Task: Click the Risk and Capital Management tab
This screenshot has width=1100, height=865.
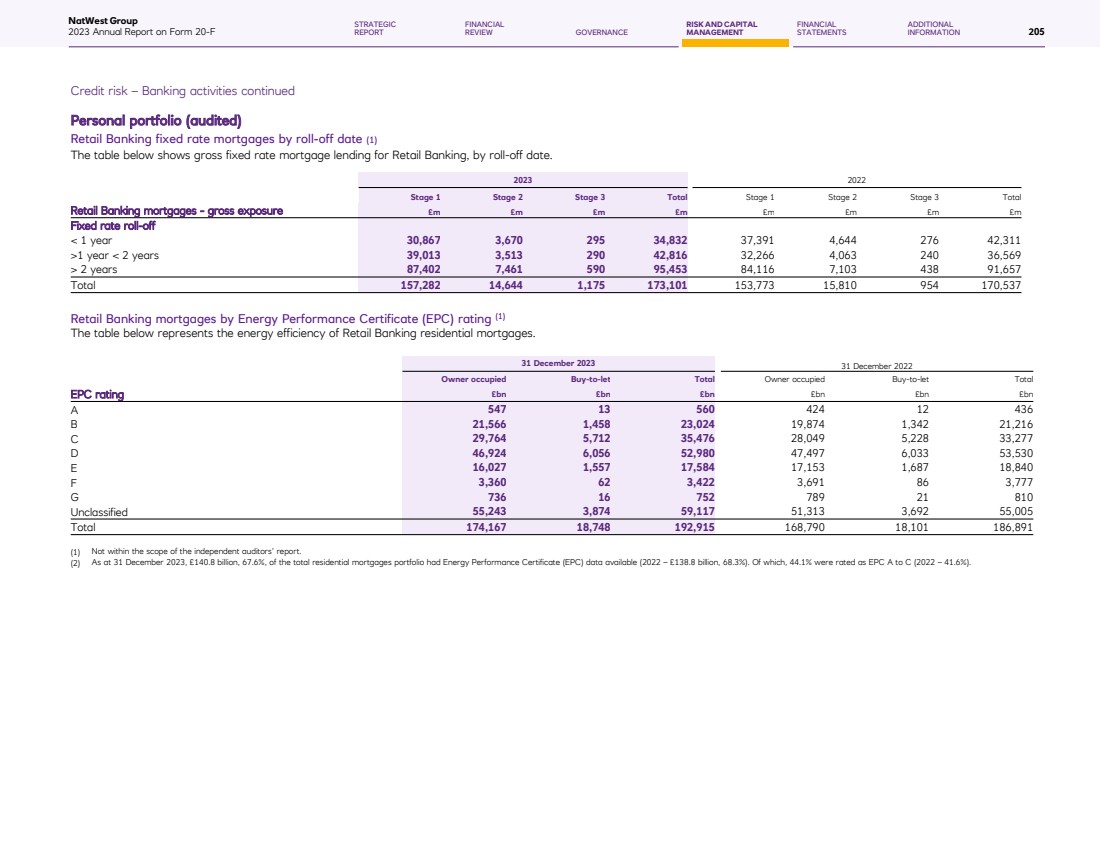Action: tap(721, 28)
